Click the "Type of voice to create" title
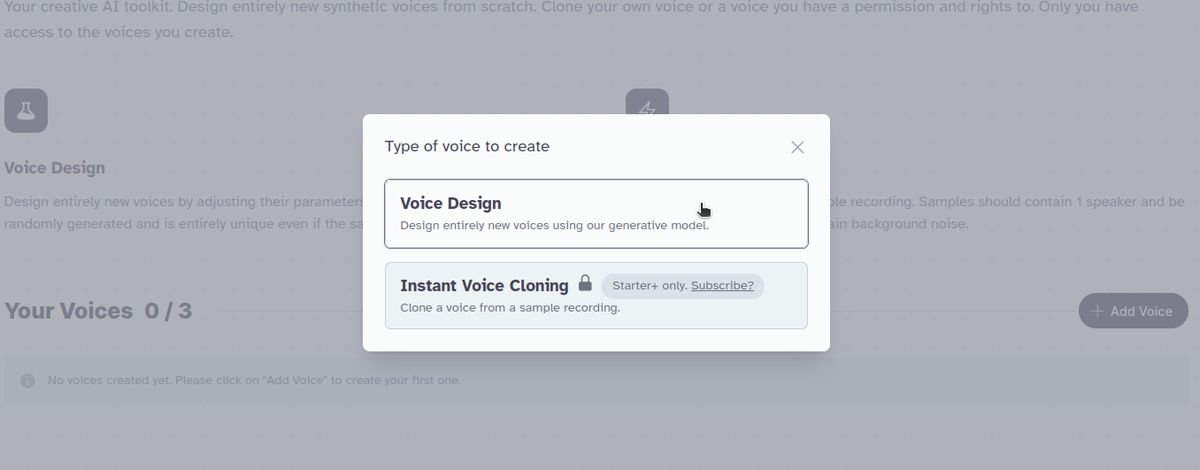1200x470 pixels. pos(467,147)
